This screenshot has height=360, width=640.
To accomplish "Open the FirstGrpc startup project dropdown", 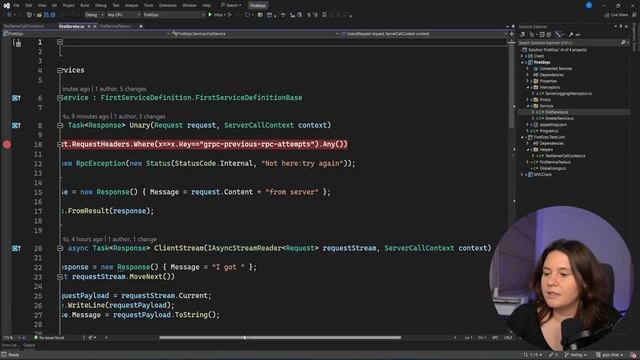I will coord(174,15).
